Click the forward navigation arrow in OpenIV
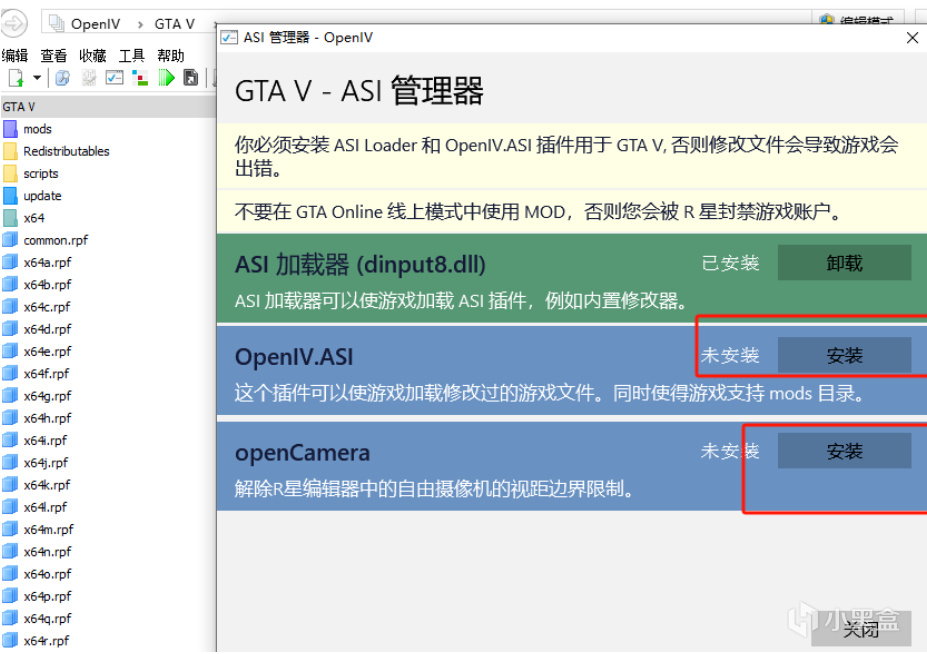Viewport: 927px width, 654px height. pyautogui.click(x=13, y=23)
